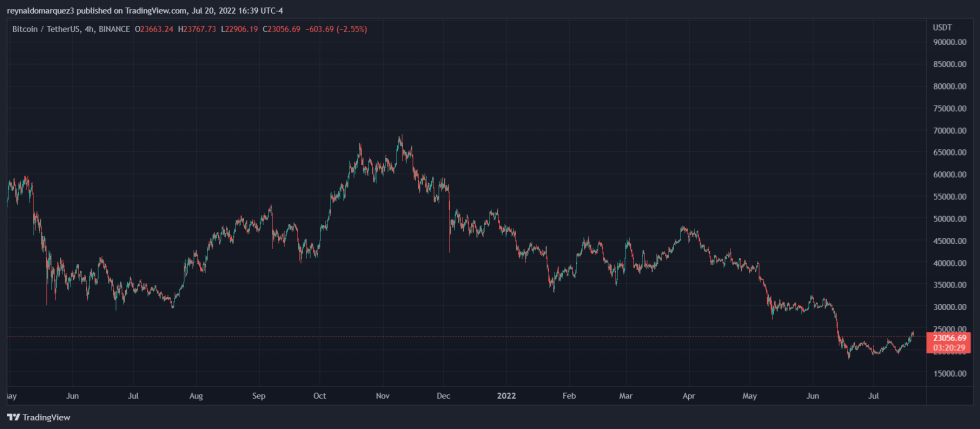Click the Oct label on time axis

(319, 396)
